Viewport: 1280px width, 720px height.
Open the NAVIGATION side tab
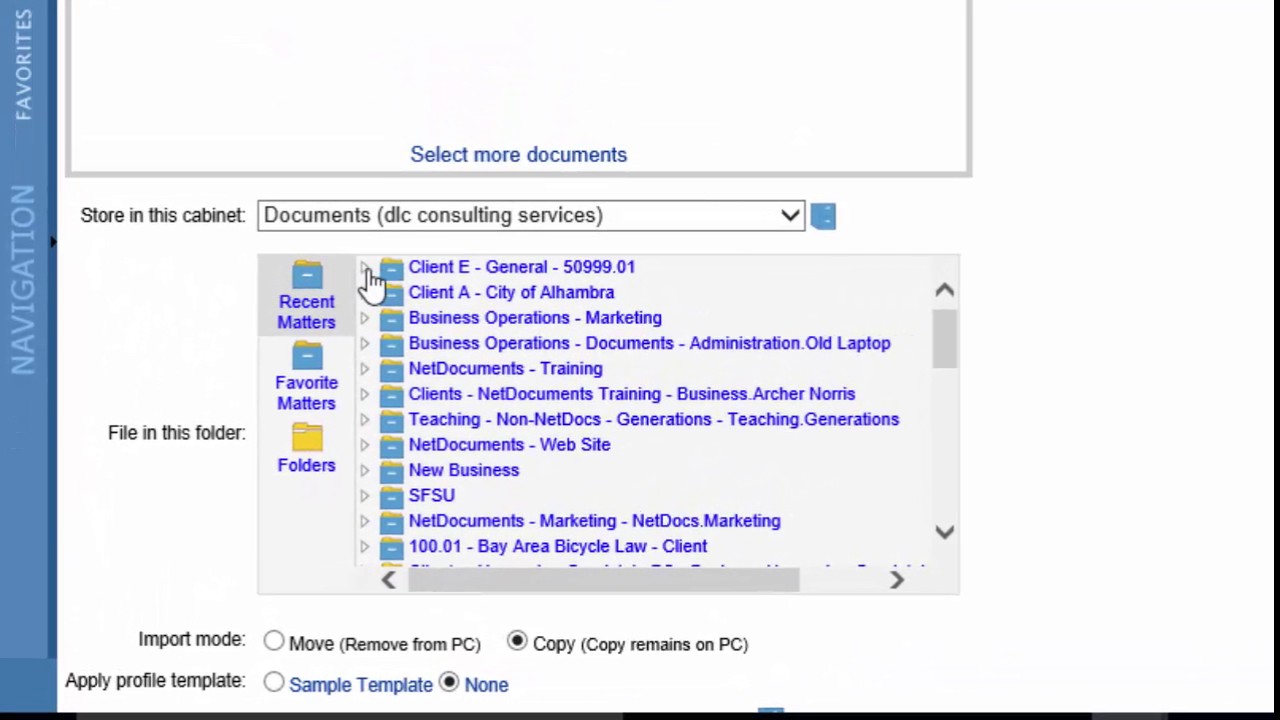[23, 280]
